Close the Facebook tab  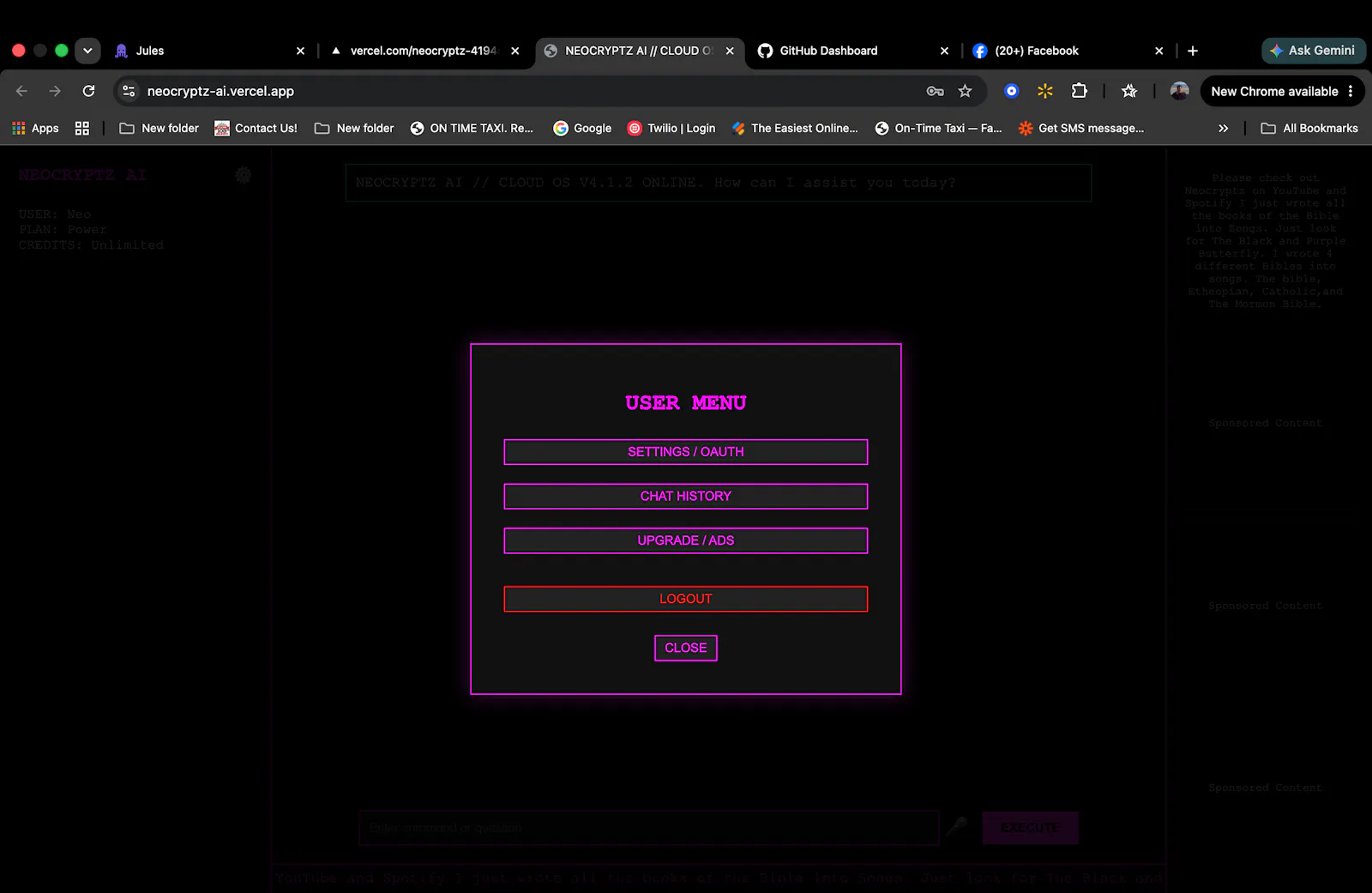(x=1158, y=51)
